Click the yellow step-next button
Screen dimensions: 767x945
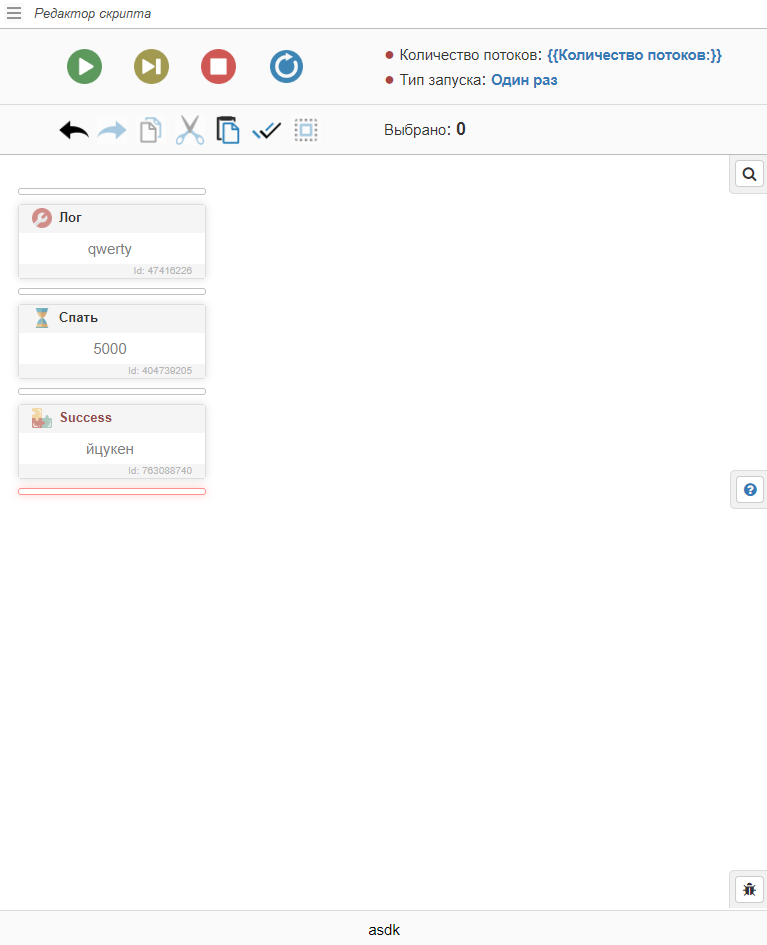(x=151, y=66)
